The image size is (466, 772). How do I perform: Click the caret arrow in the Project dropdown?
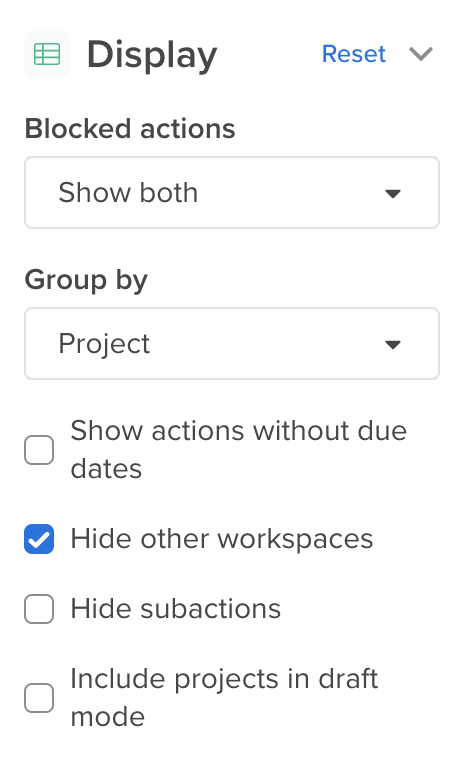click(393, 345)
